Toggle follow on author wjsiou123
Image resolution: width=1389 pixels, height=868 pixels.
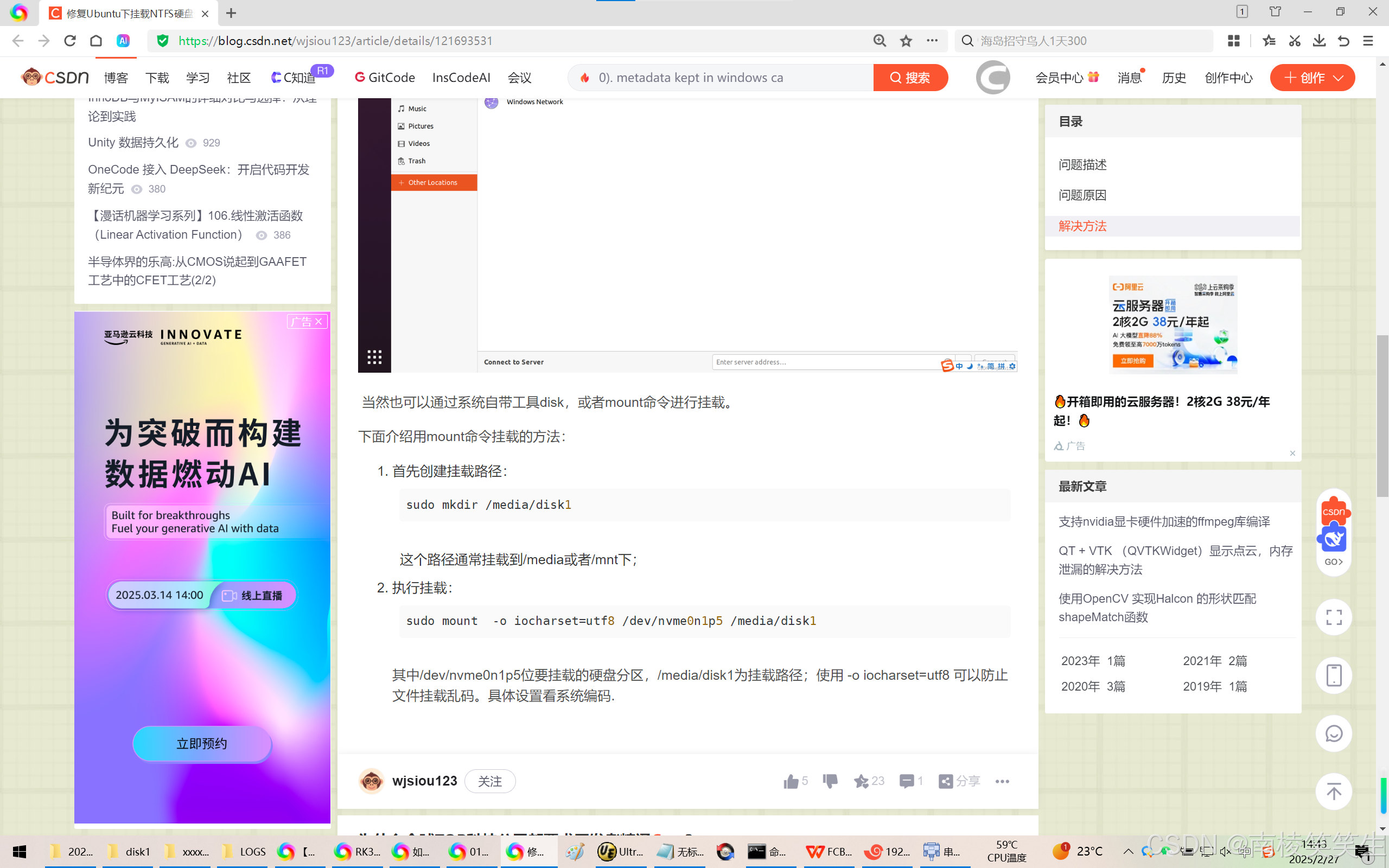pos(489,781)
